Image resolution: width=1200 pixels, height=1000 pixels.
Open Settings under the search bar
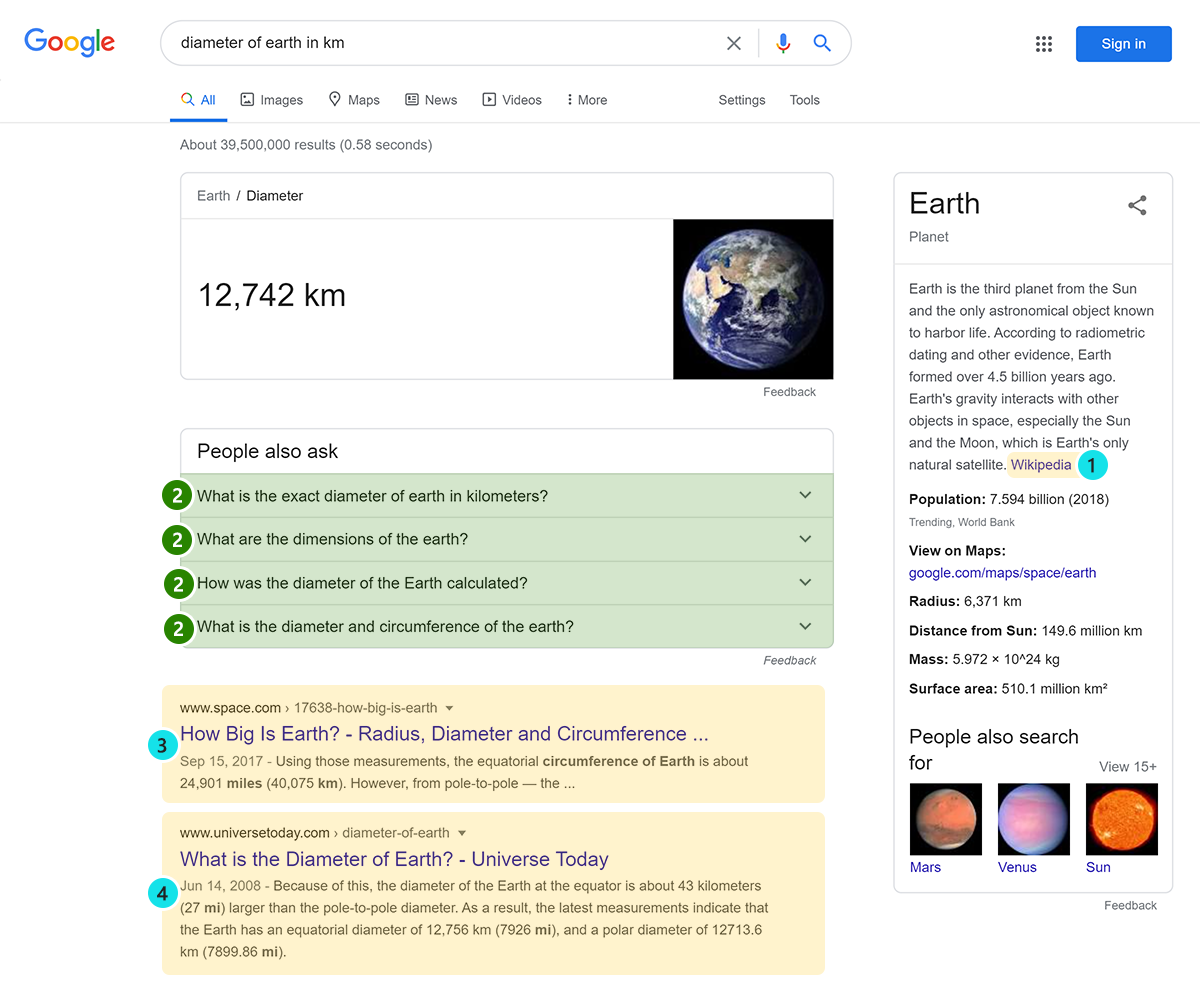[742, 100]
